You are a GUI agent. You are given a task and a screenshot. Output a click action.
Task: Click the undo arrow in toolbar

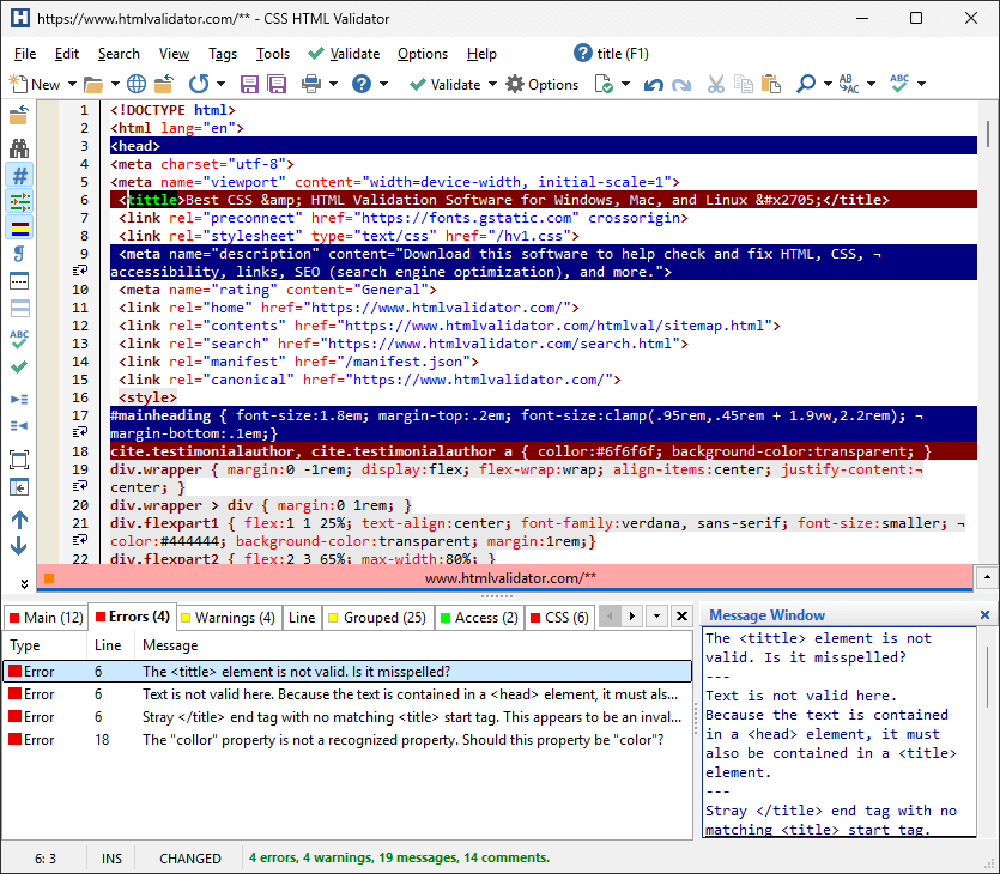click(653, 85)
